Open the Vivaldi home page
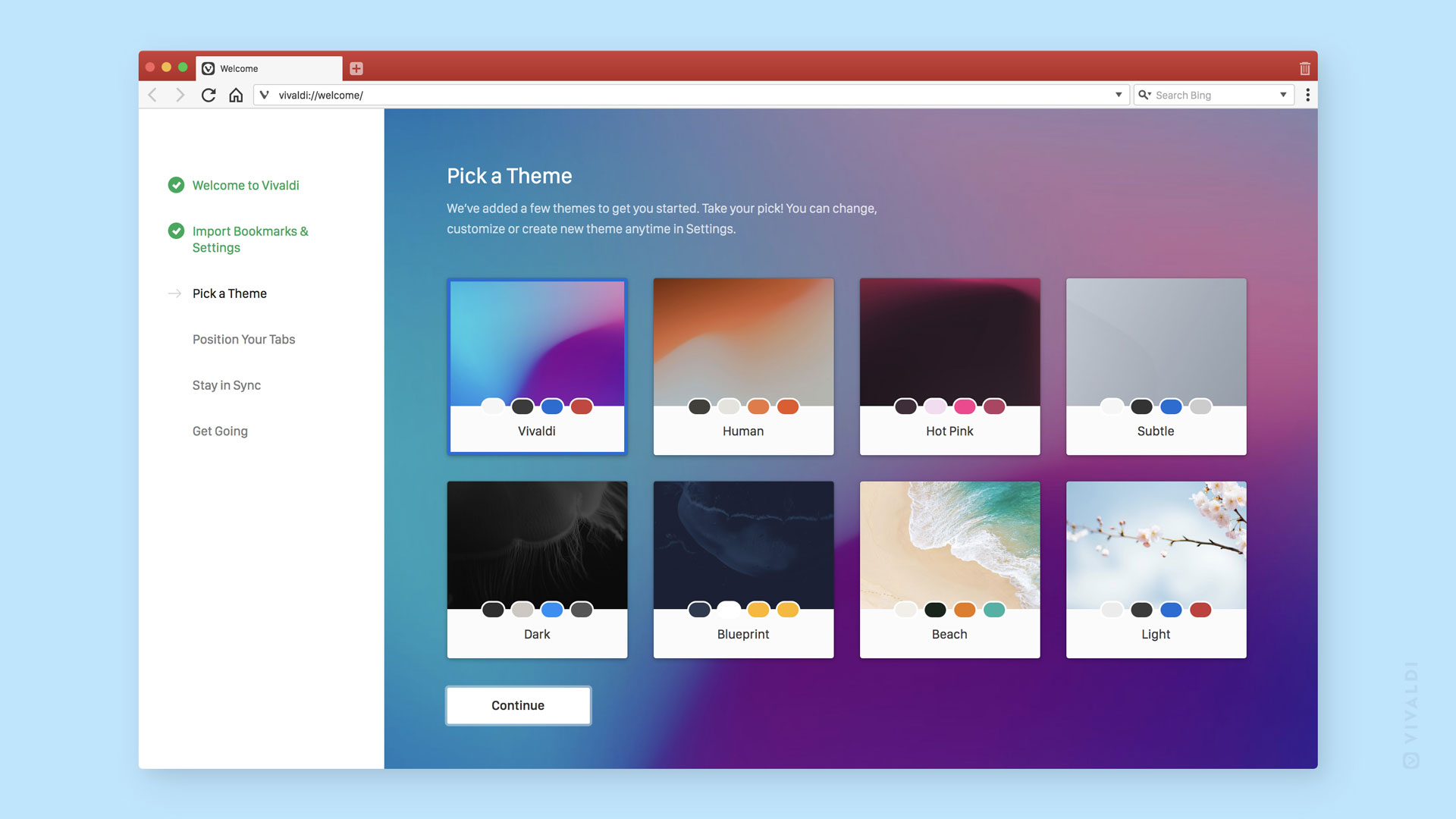1456x819 pixels. (236, 94)
